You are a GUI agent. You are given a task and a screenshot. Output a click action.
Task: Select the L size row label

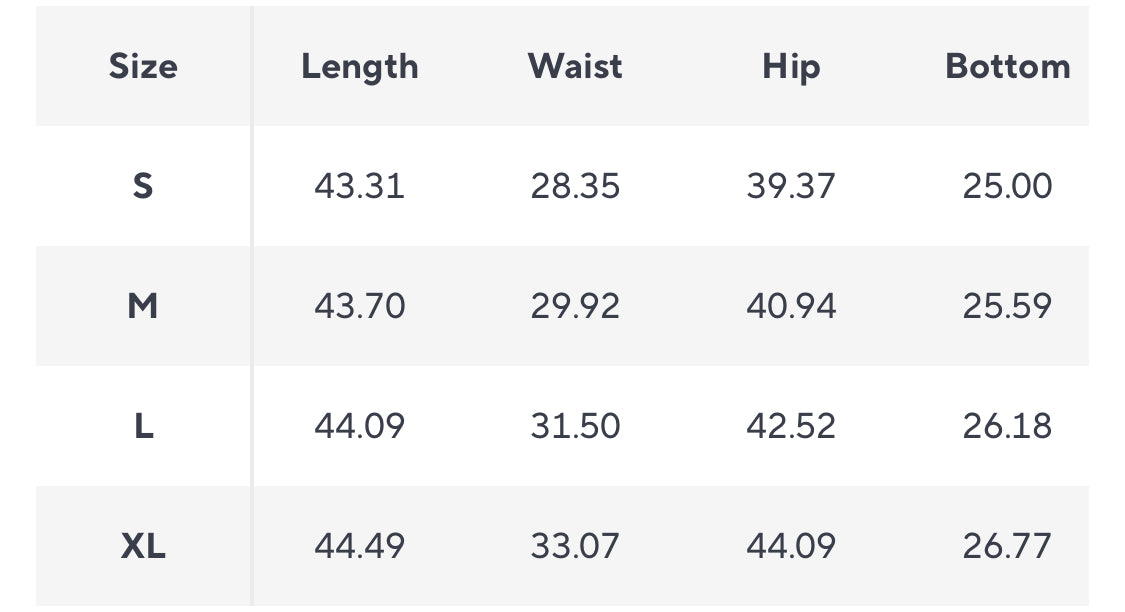143,425
